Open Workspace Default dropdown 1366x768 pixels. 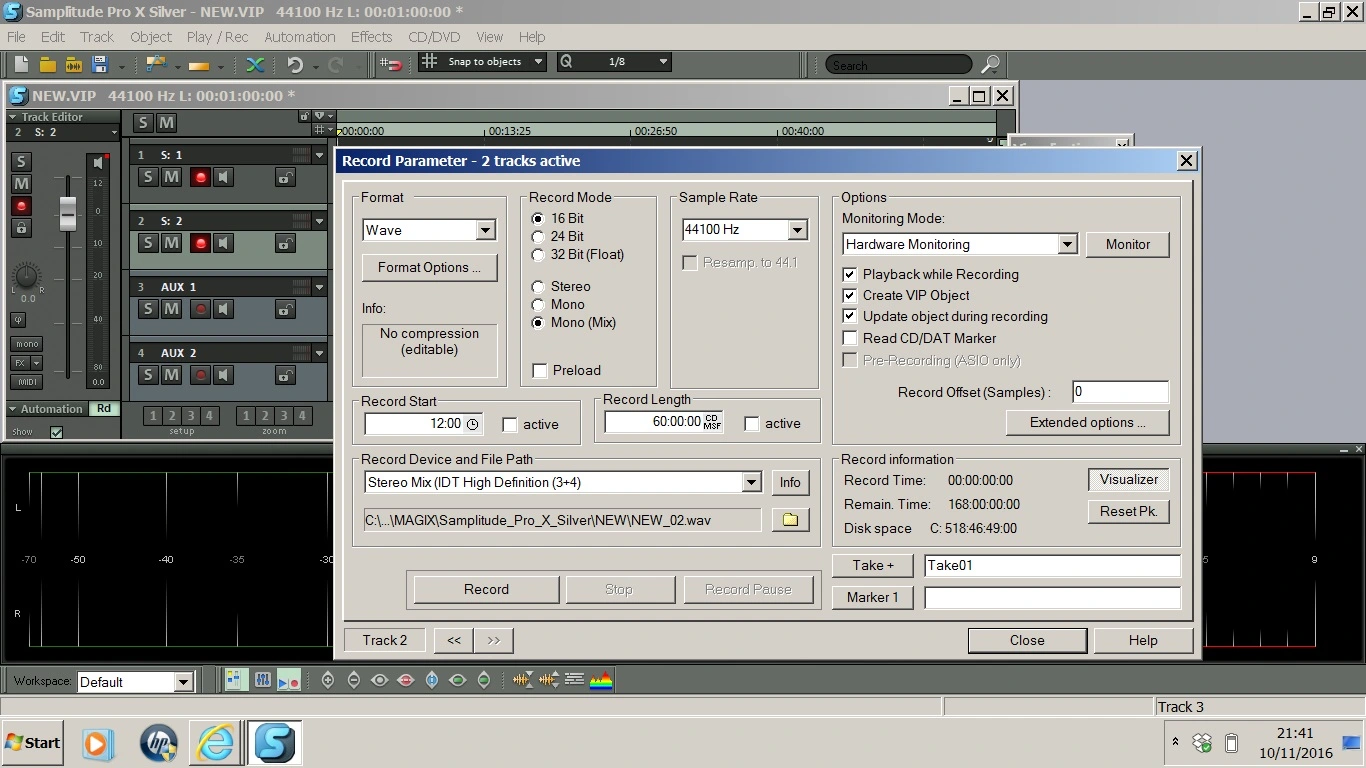(x=183, y=682)
